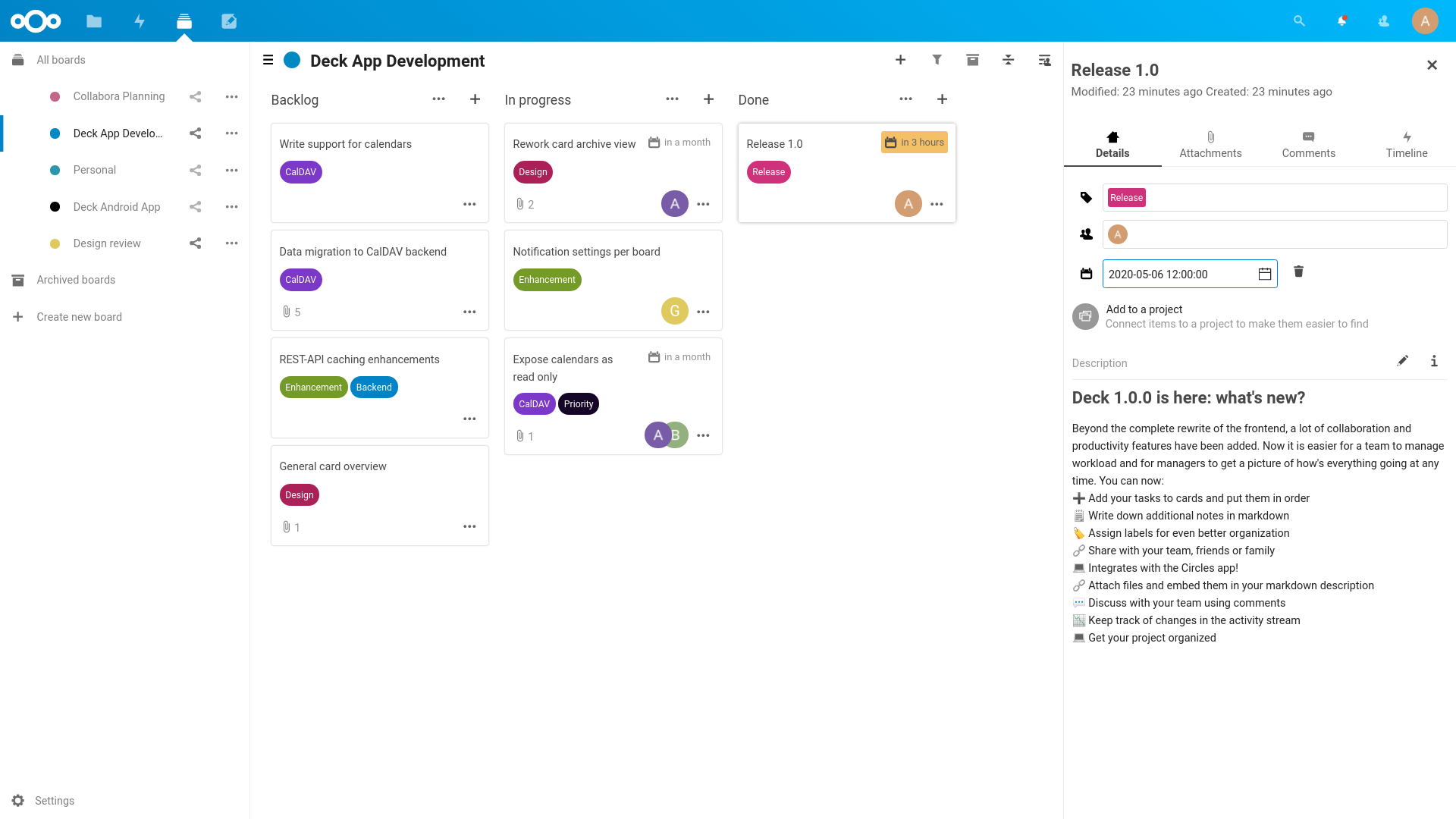This screenshot has width=1456, height=819.
Task: Click Add to a project button
Action: click(1144, 316)
